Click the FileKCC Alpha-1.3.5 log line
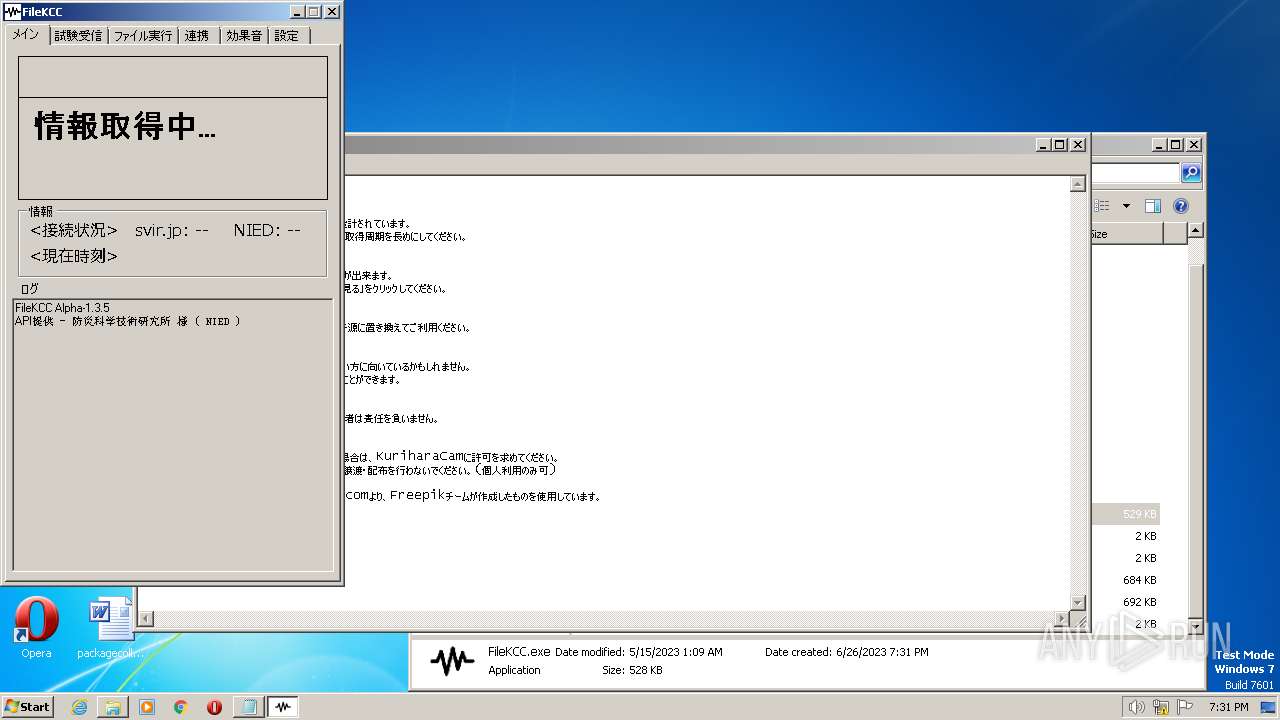The height and width of the screenshot is (720, 1280). coord(62,308)
